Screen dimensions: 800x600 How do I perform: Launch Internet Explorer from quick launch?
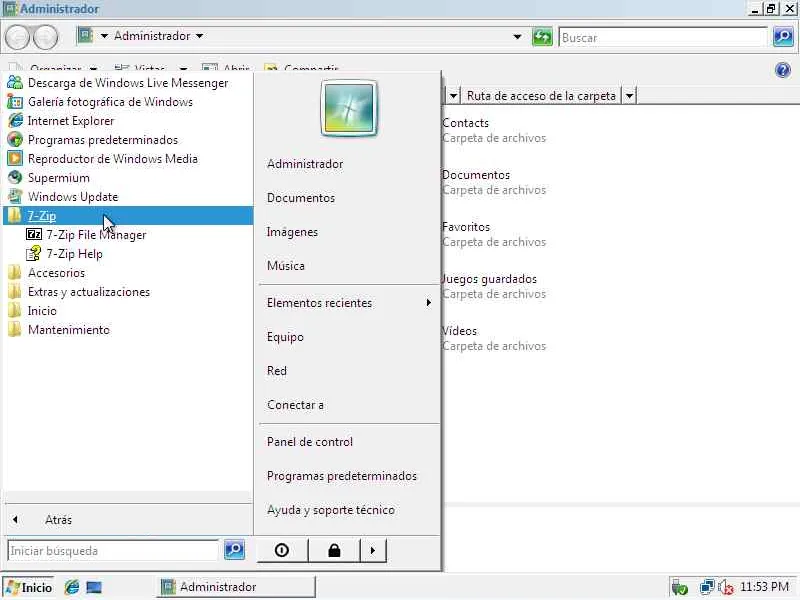tap(72, 587)
